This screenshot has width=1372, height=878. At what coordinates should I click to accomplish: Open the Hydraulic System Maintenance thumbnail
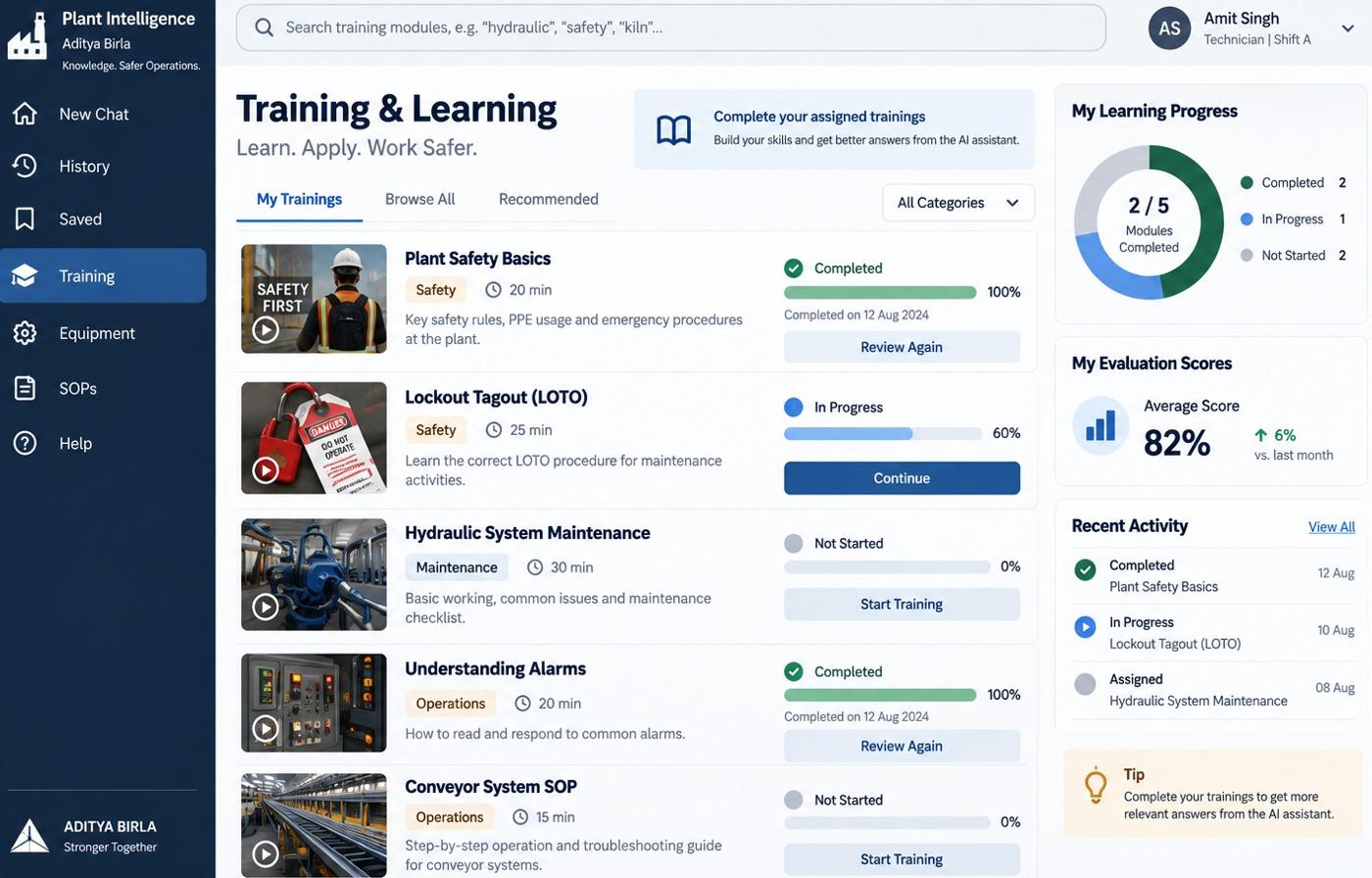pos(314,574)
